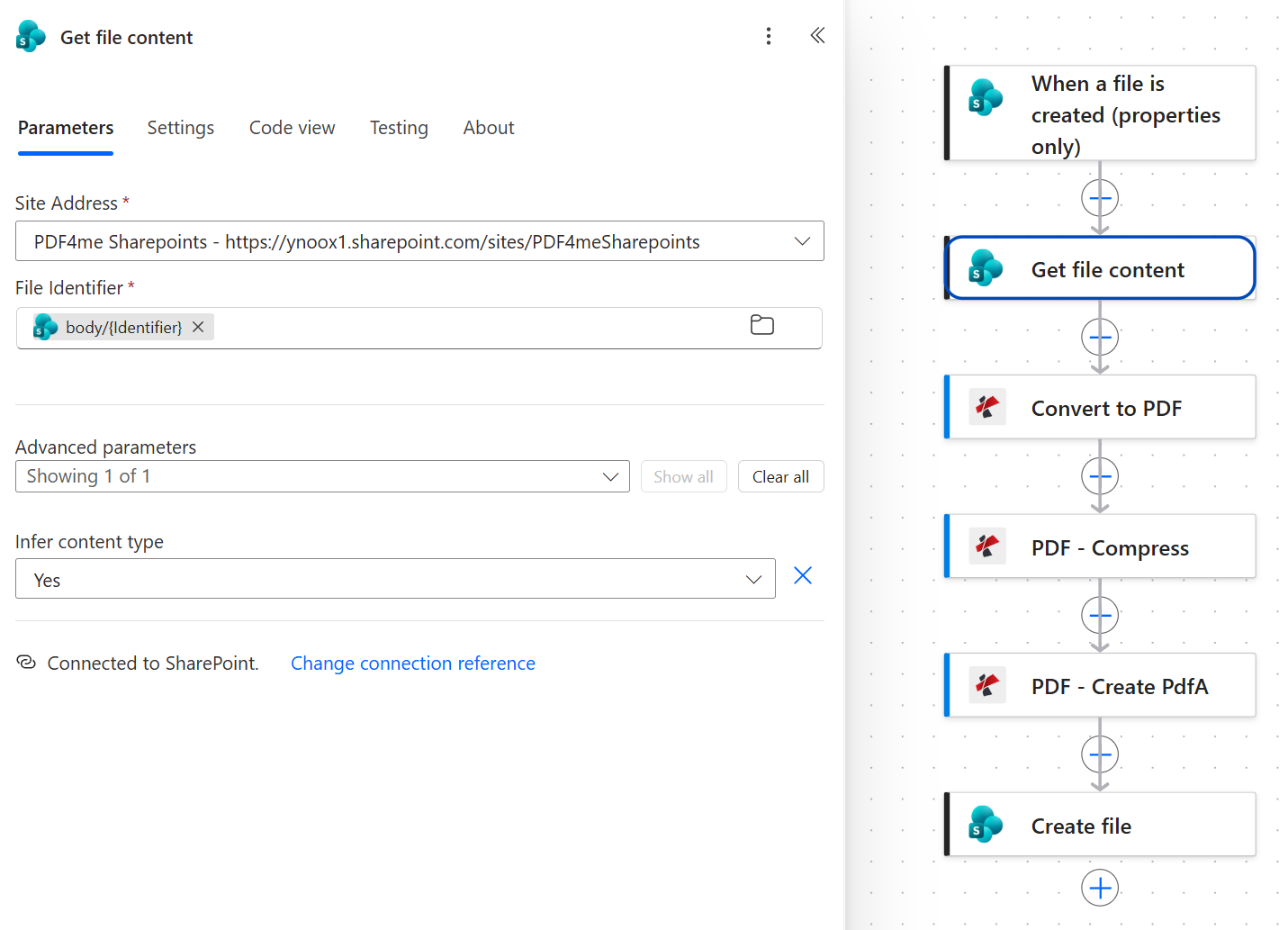Select SharePoint icon on Get file content card

click(986, 268)
